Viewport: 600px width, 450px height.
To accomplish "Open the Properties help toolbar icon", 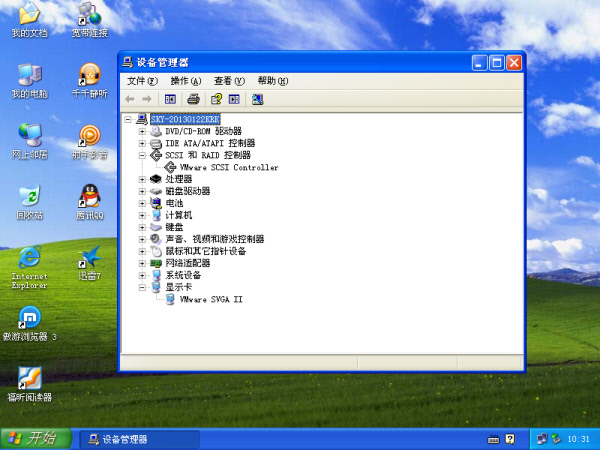I will point(216,99).
